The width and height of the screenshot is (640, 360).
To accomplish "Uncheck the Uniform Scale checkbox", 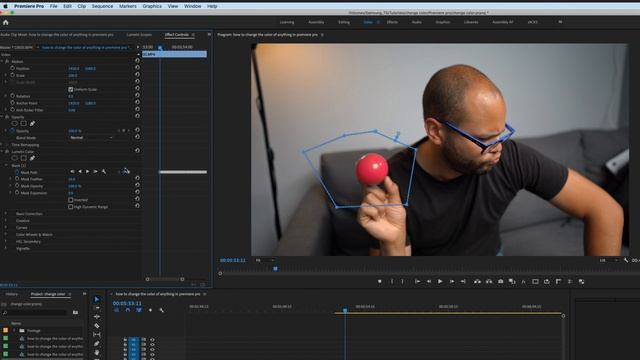I will (x=71, y=89).
